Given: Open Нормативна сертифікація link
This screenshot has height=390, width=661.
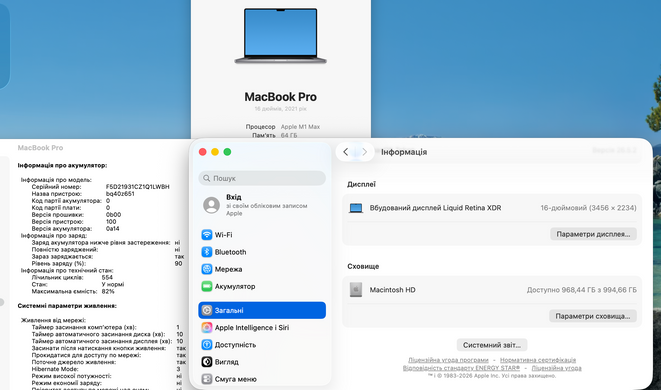Looking at the screenshot, I should (x=538, y=360).
